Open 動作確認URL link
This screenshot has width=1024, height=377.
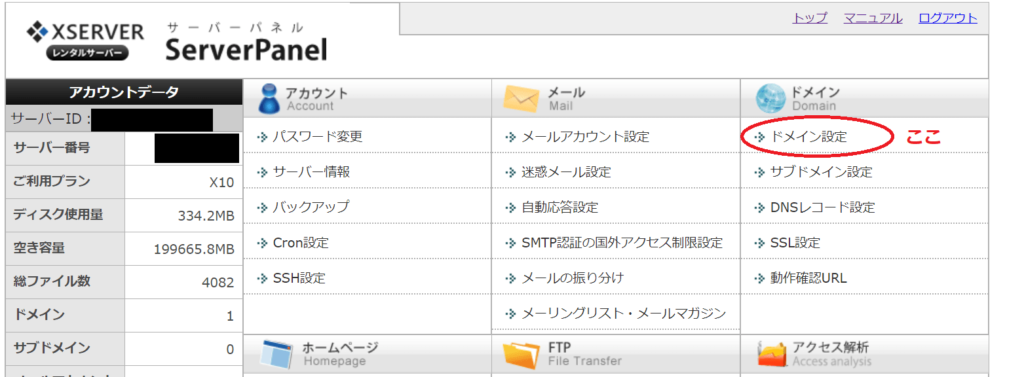pos(808,278)
